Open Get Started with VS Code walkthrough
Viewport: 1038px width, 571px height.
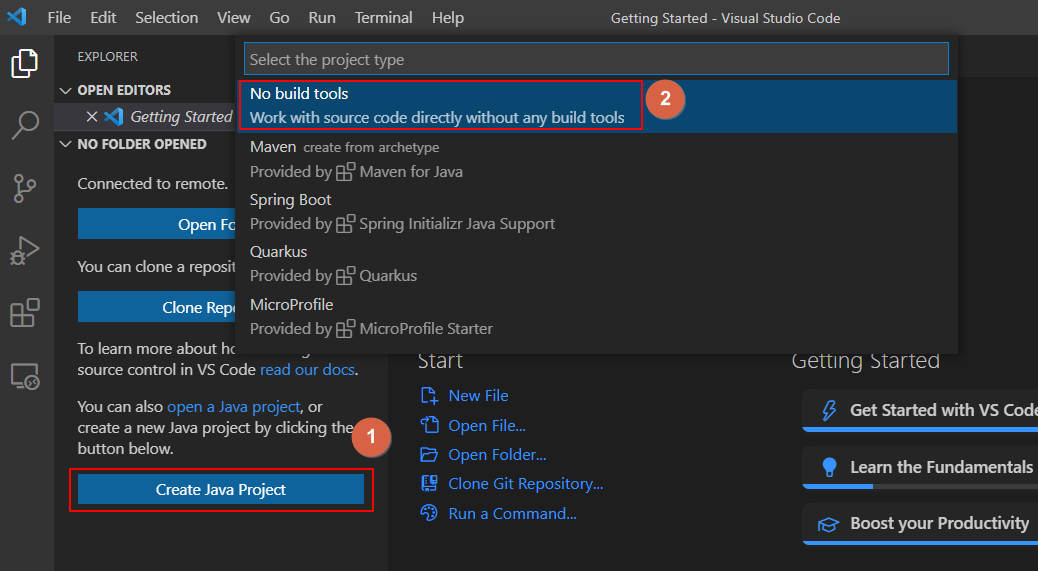[920, 411]
